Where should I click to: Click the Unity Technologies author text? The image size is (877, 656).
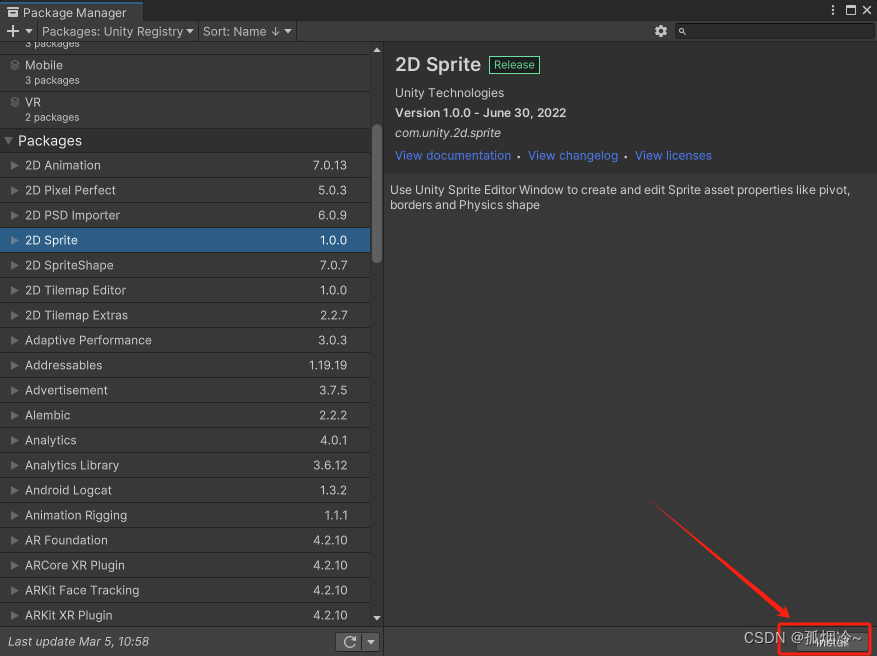tap(449, 93)
